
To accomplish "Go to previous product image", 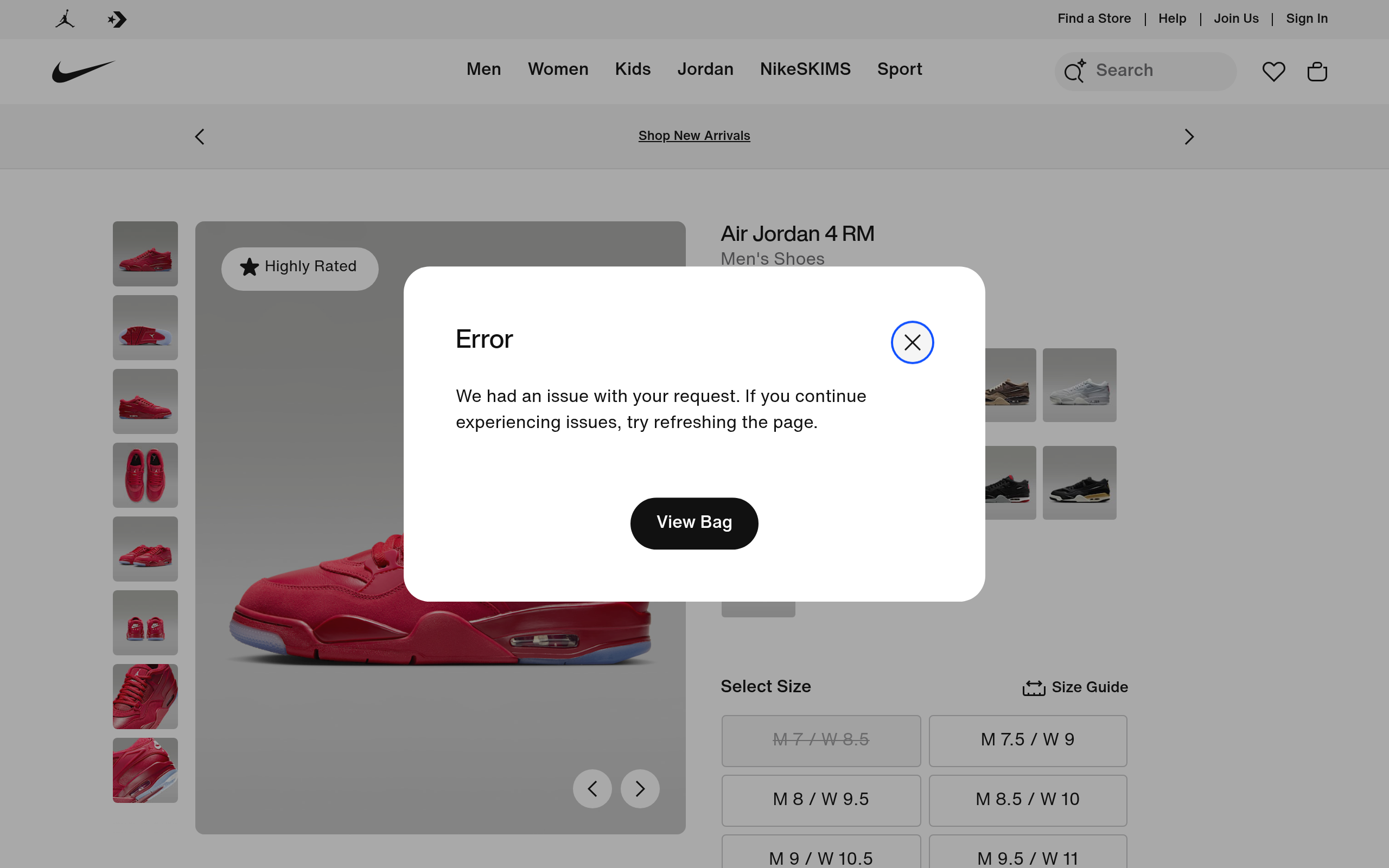I will pyautogui.click(x=592, y=788).
